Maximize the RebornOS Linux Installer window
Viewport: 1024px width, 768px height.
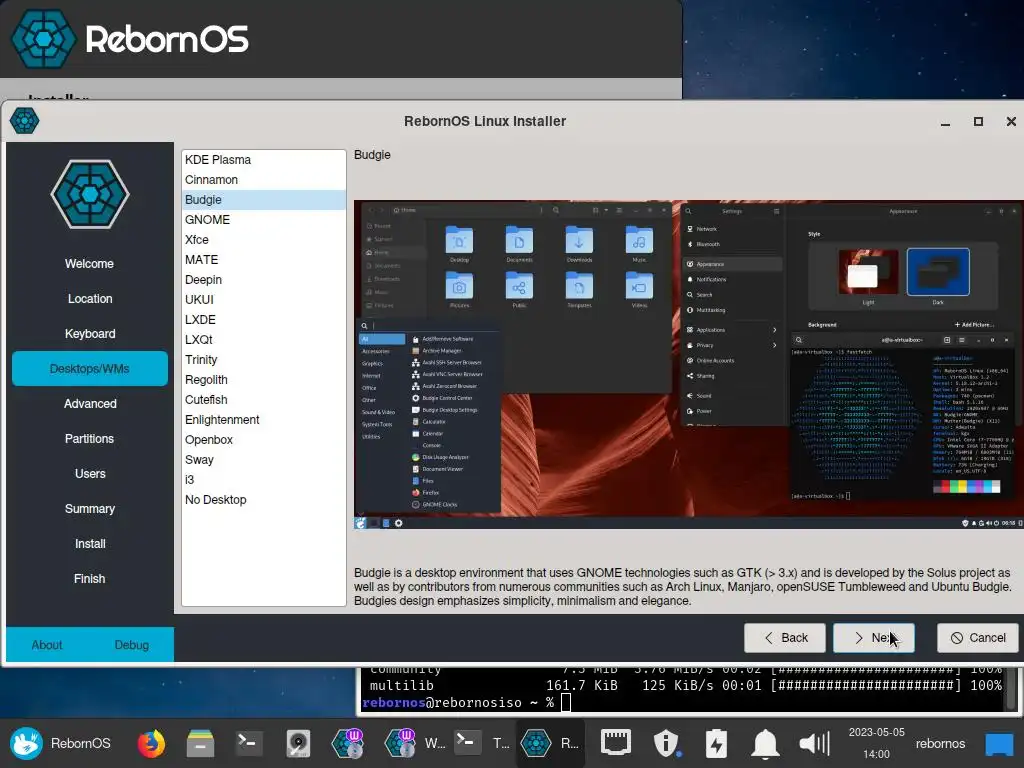tap(978, 121)
